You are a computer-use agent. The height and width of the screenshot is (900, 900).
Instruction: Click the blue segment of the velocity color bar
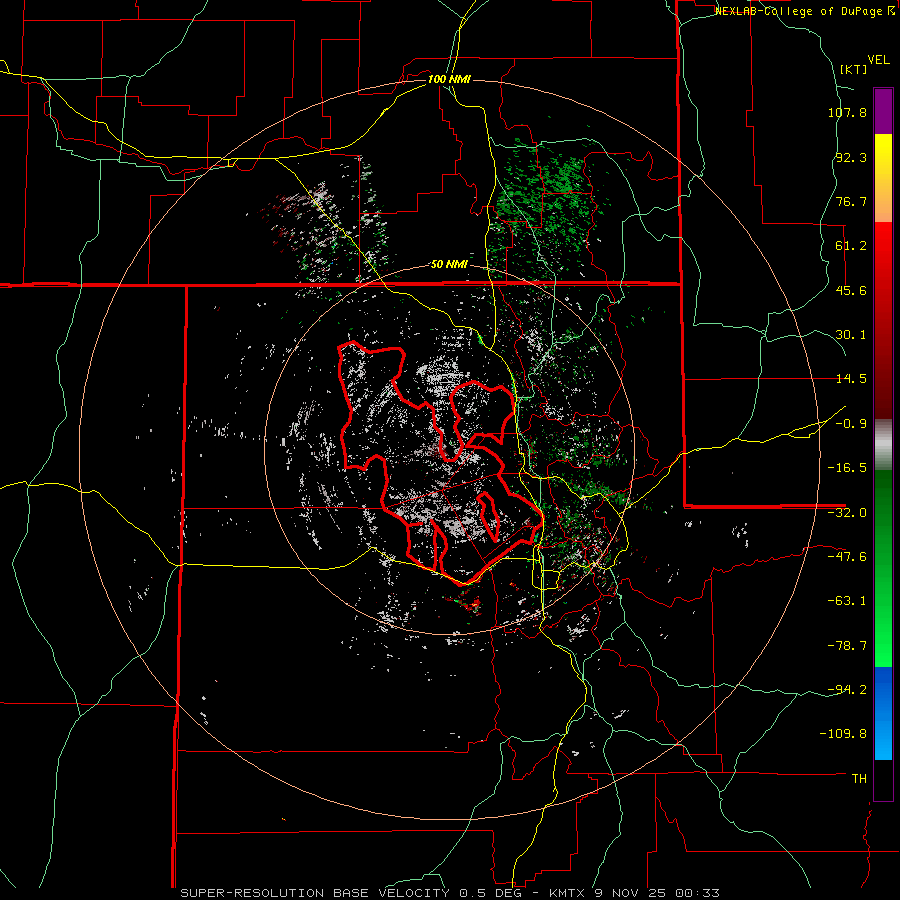pos(883,713)
